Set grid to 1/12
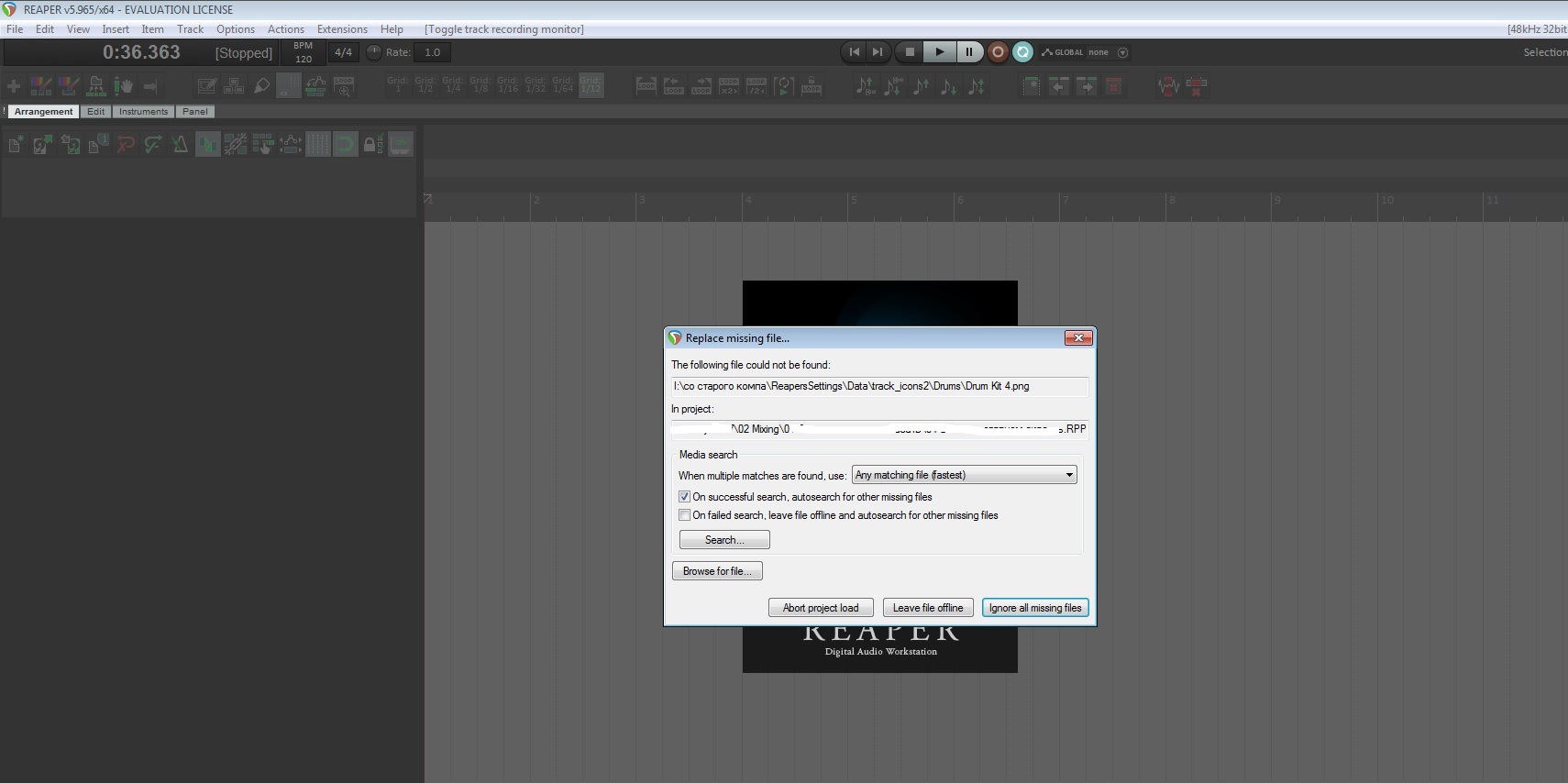 tap(591, 85)
